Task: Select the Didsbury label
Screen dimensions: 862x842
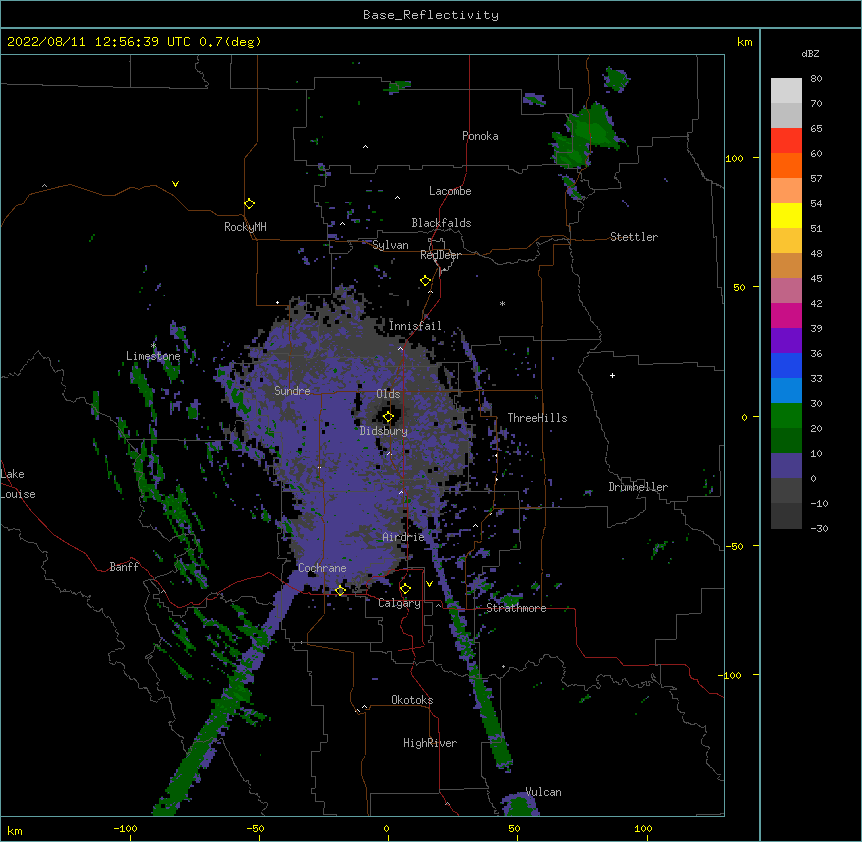Action: tap(384, 431)
